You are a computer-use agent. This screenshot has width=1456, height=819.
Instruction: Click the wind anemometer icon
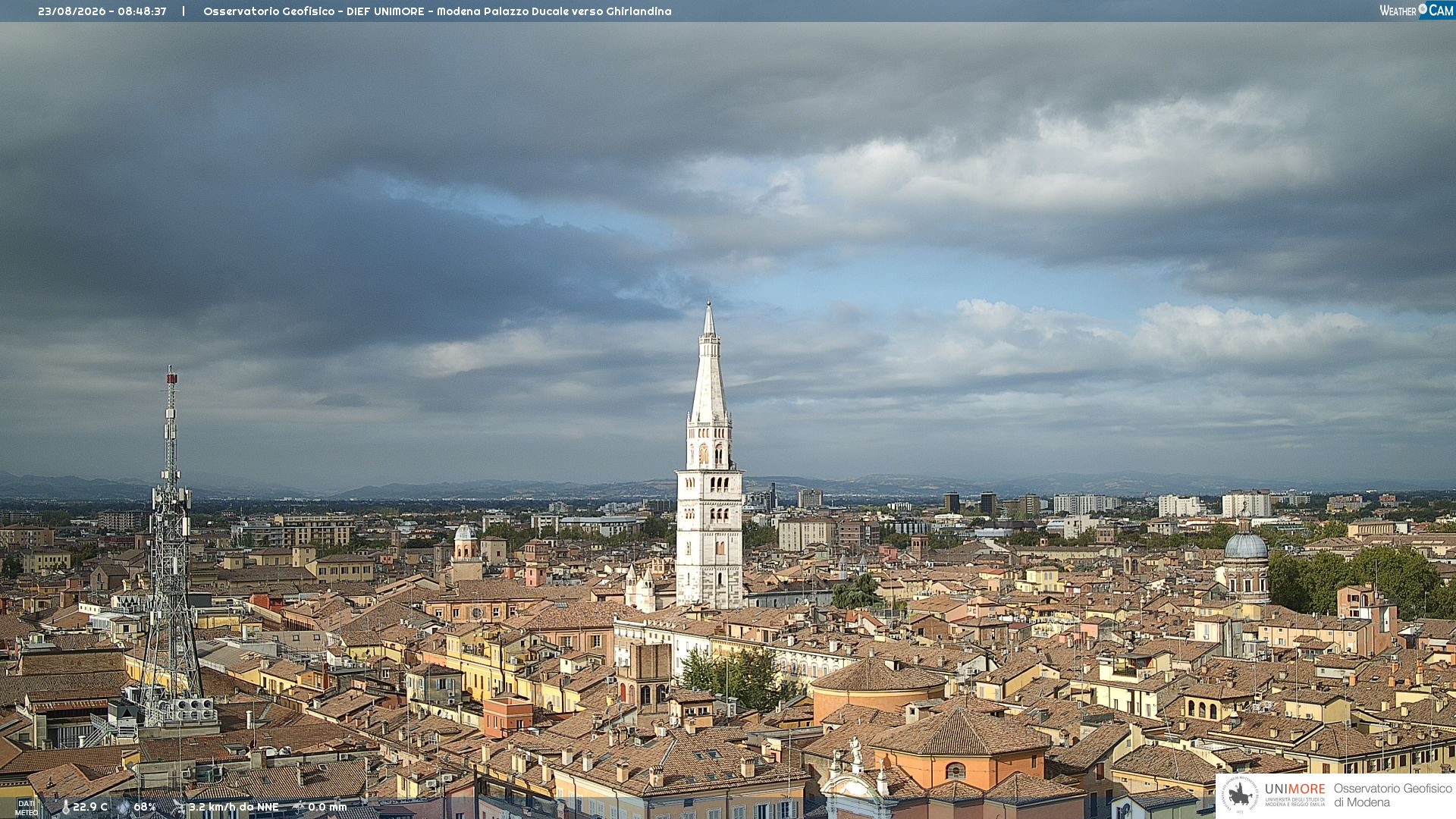pos(178,808)
